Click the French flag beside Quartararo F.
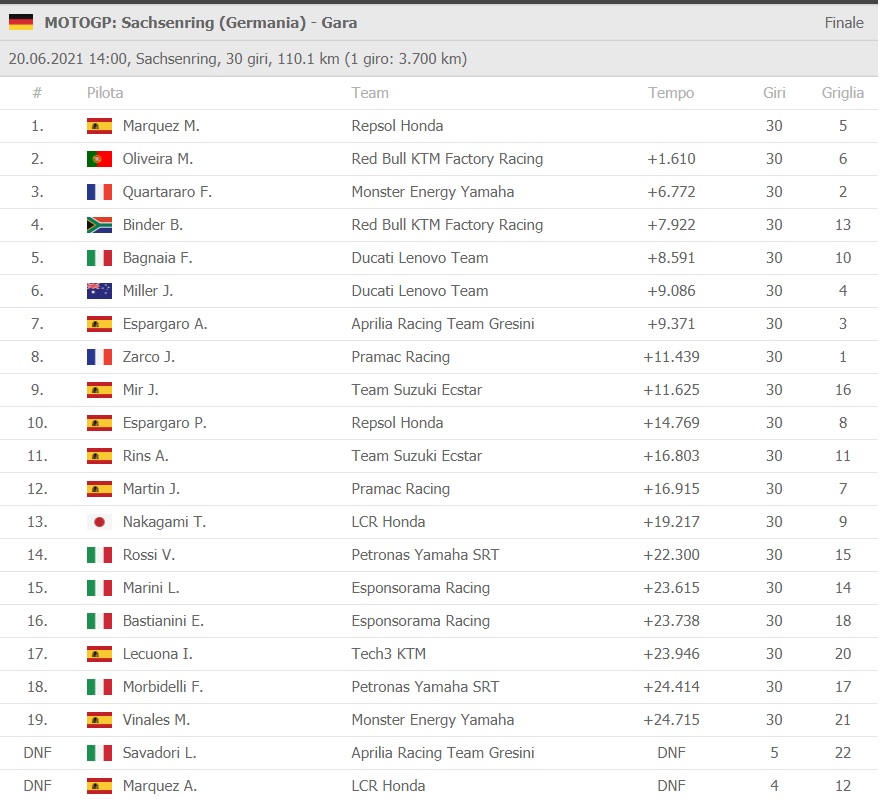The image size is (880, 799). [99, 192]
